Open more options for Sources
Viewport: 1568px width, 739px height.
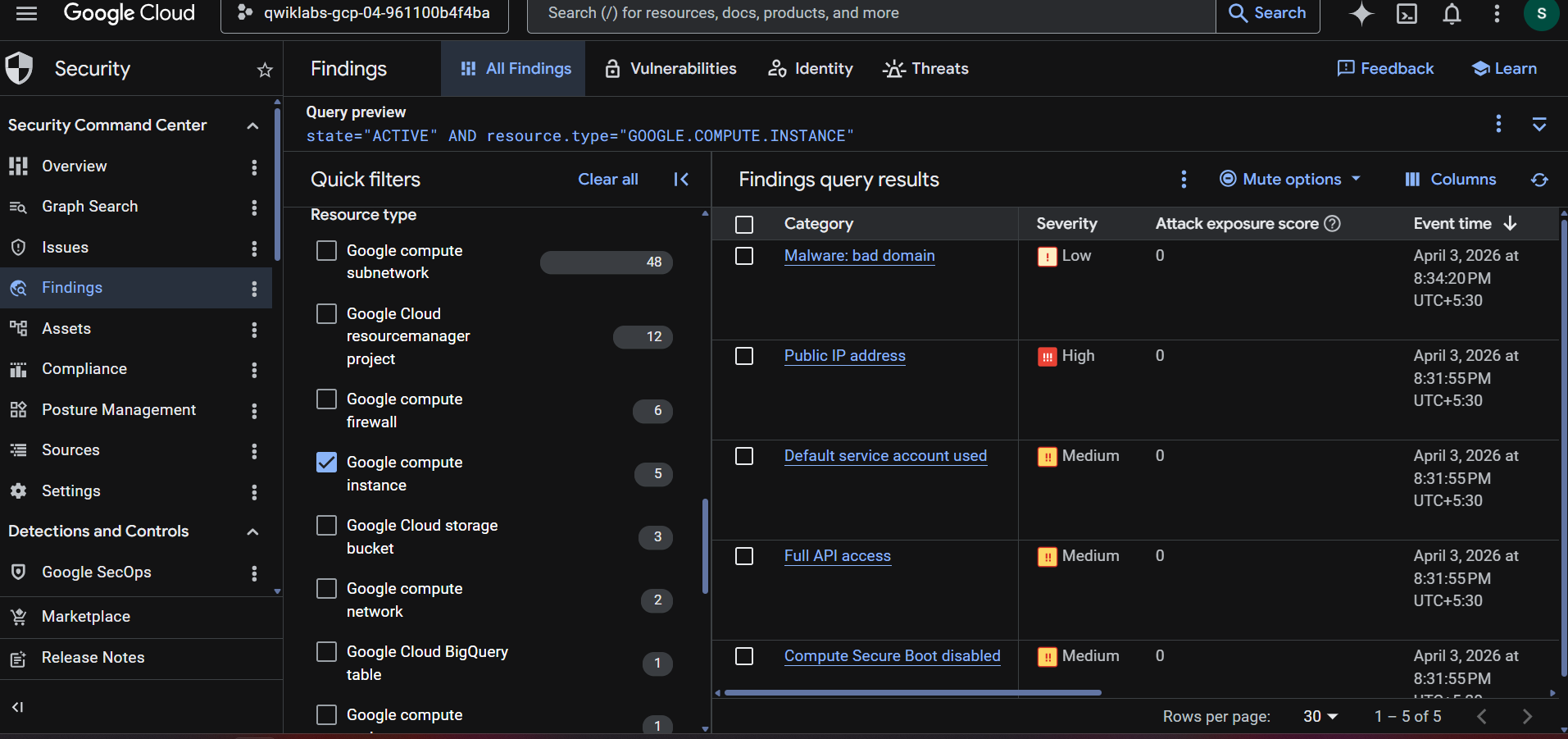coord(254,451)
